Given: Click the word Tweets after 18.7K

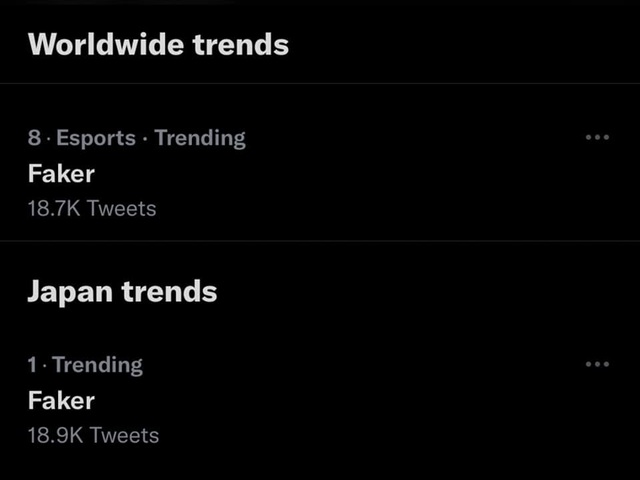Looking at the screenshot, I should (x=122, y=208).
